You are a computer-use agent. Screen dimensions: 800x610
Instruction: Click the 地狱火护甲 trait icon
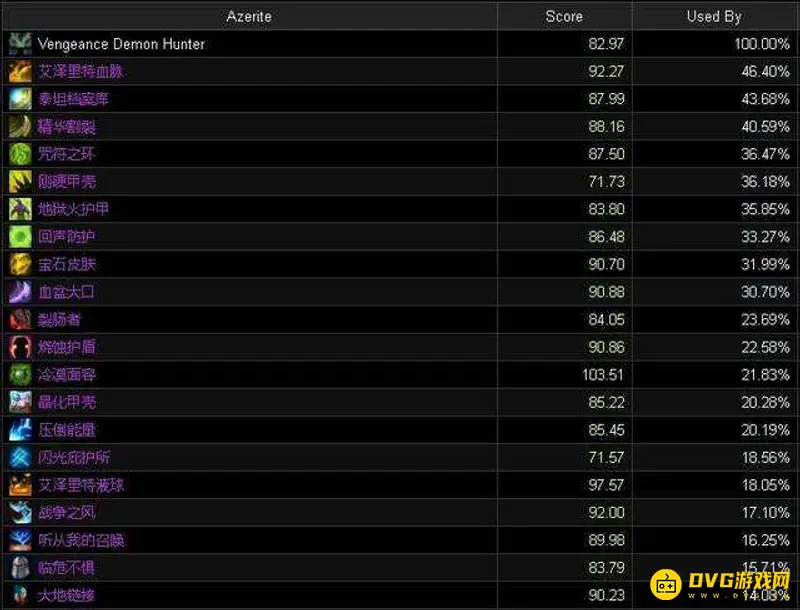pyautogui.click(x=20, y=209)
